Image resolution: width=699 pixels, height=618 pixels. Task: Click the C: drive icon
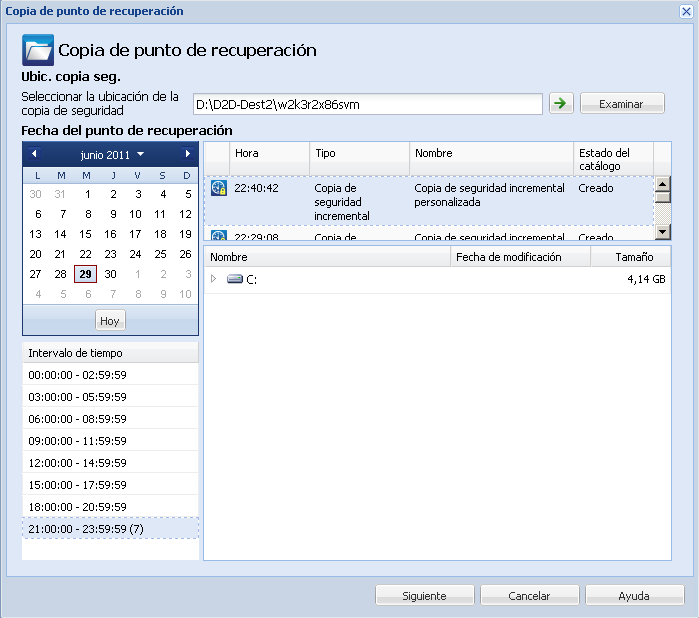[235, 280]
